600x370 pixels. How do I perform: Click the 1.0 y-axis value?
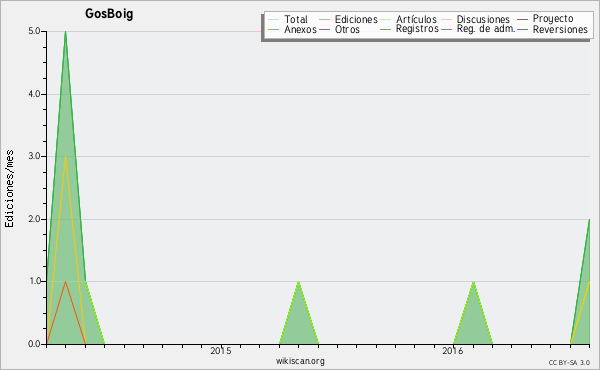pos(34,281)
